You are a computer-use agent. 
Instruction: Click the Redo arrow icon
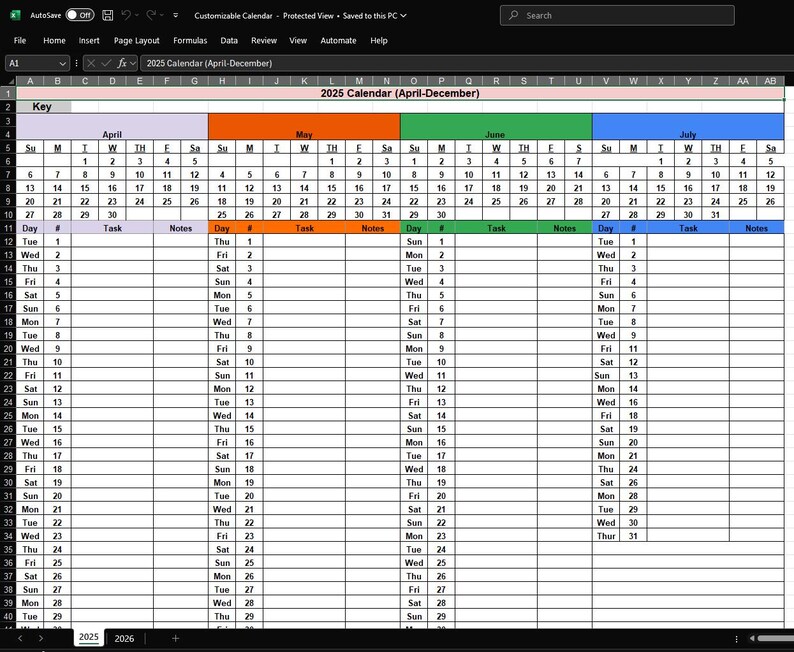pos(151,15)
